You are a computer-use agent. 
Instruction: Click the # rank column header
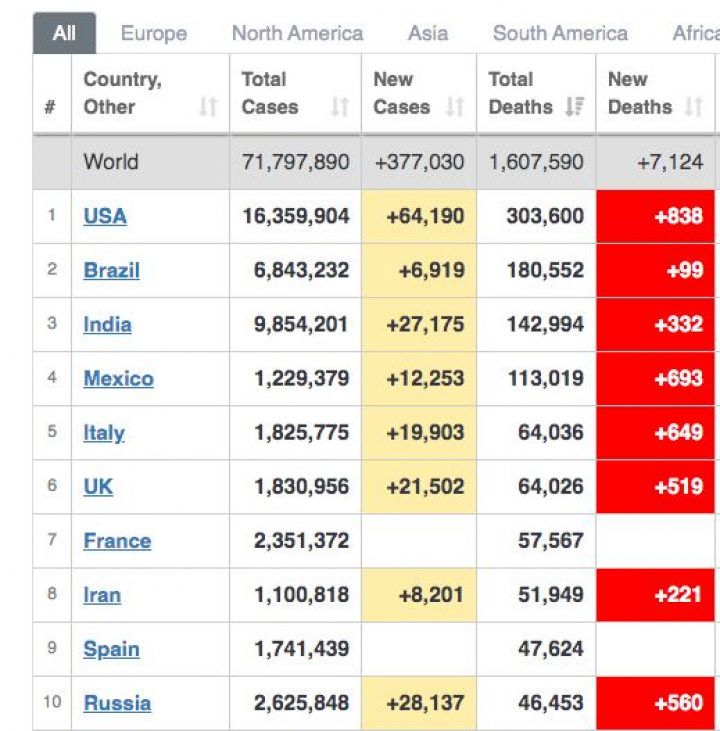50,107
